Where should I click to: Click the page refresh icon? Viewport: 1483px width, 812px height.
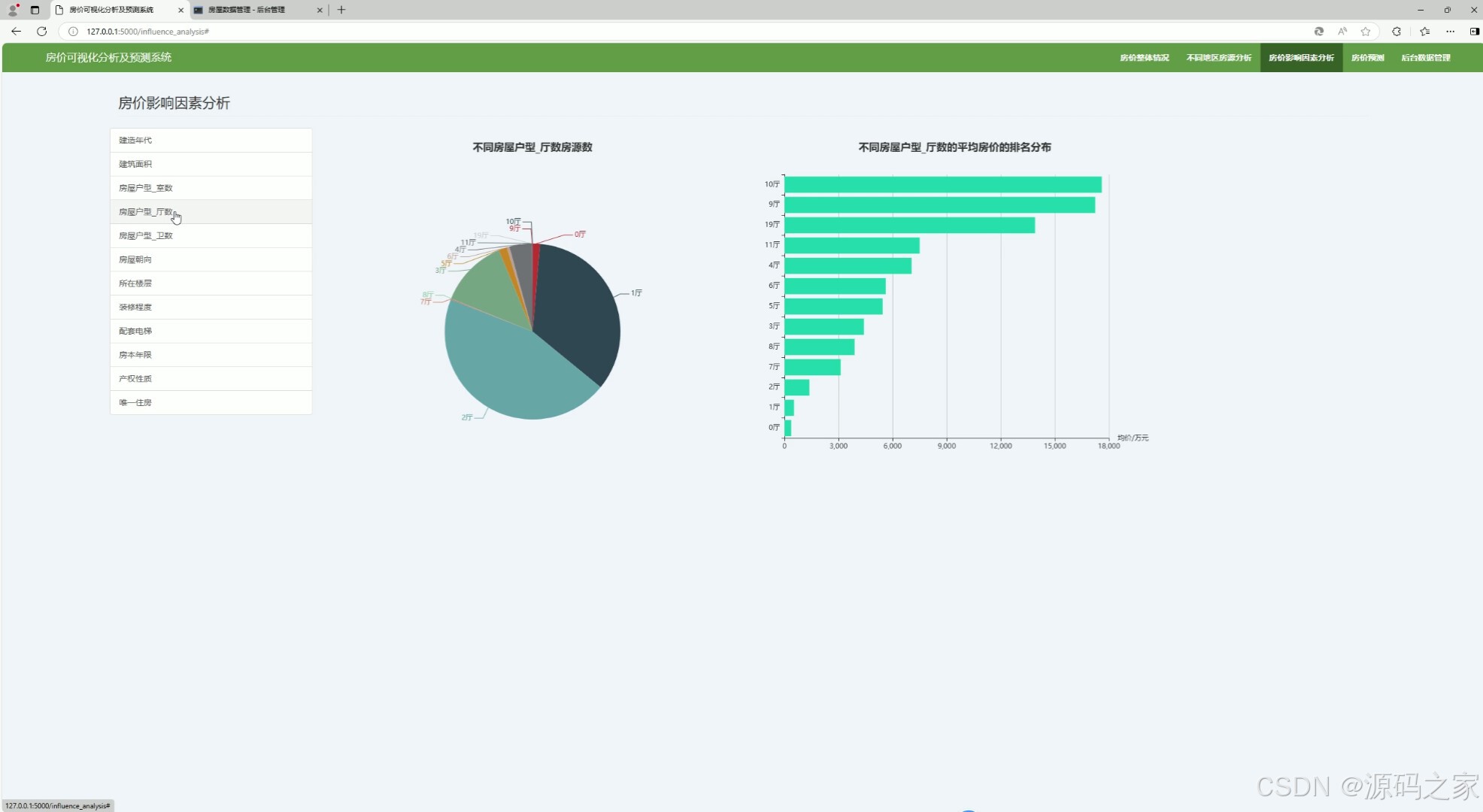(42, 32)
